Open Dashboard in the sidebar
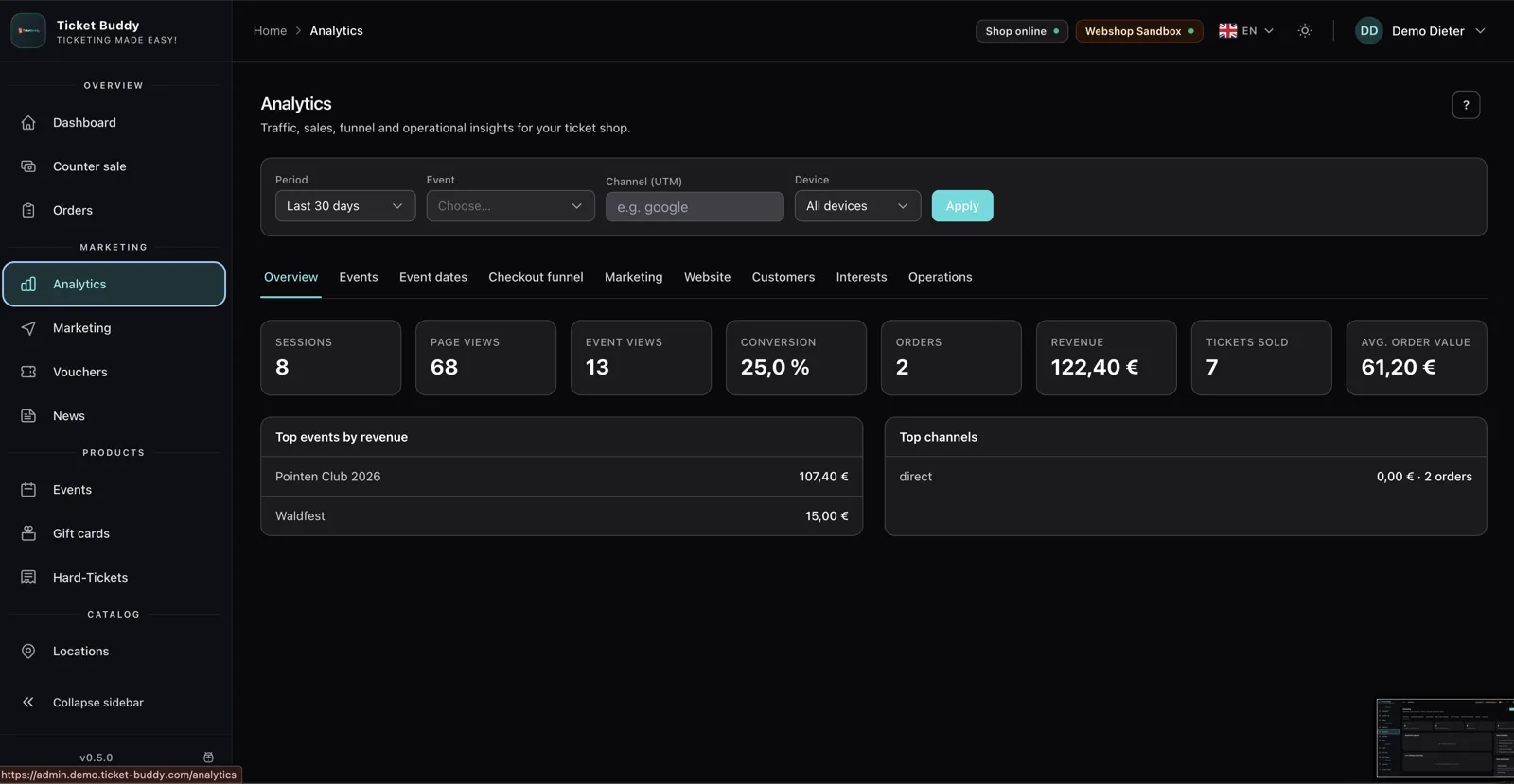This screenshot has width=1514, height=784. tap(114, 123)
